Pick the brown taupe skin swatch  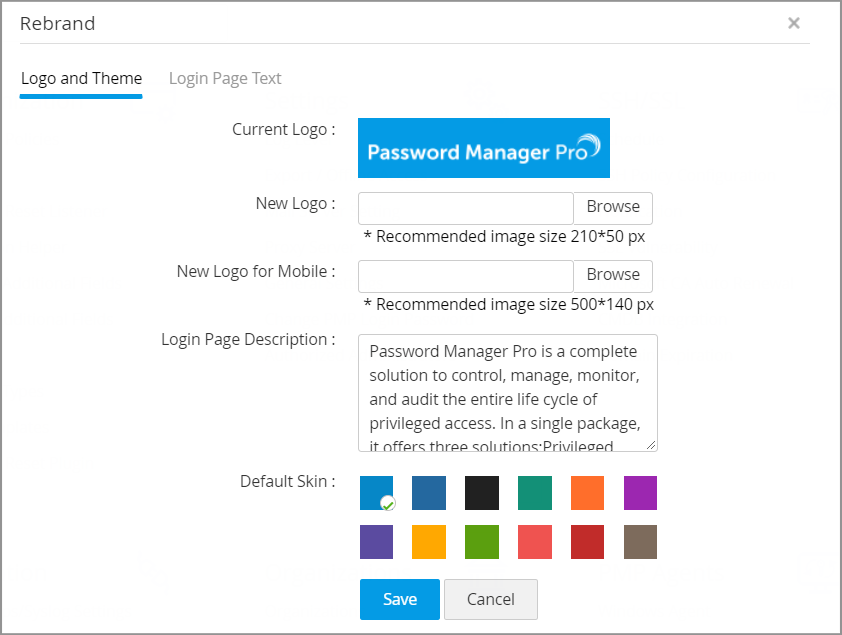[x=641, y=542]
